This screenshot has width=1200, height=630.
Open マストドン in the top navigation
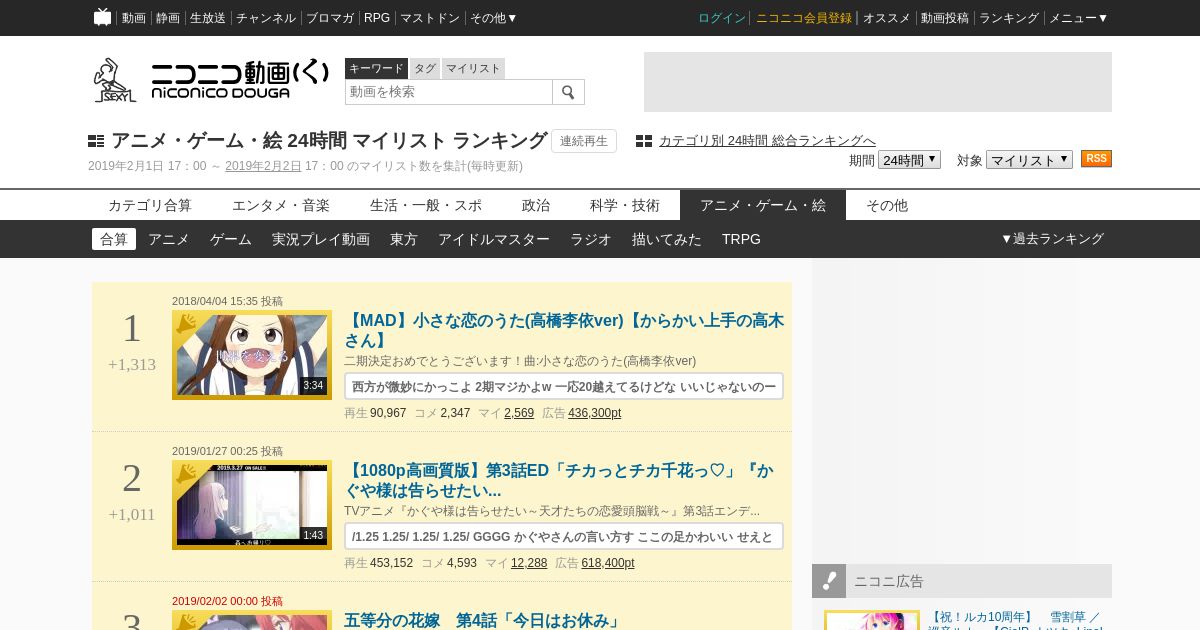click(x=430, y=18)
